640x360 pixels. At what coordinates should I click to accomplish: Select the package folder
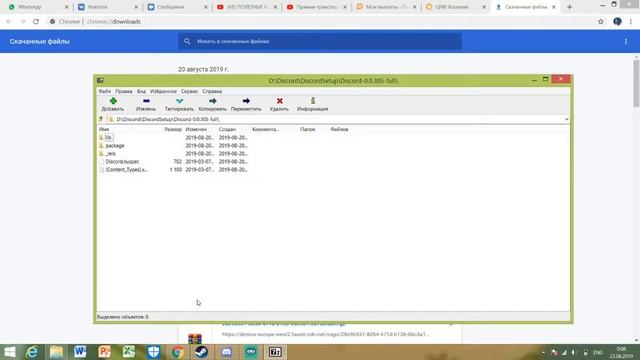click(x=111, y=146)
